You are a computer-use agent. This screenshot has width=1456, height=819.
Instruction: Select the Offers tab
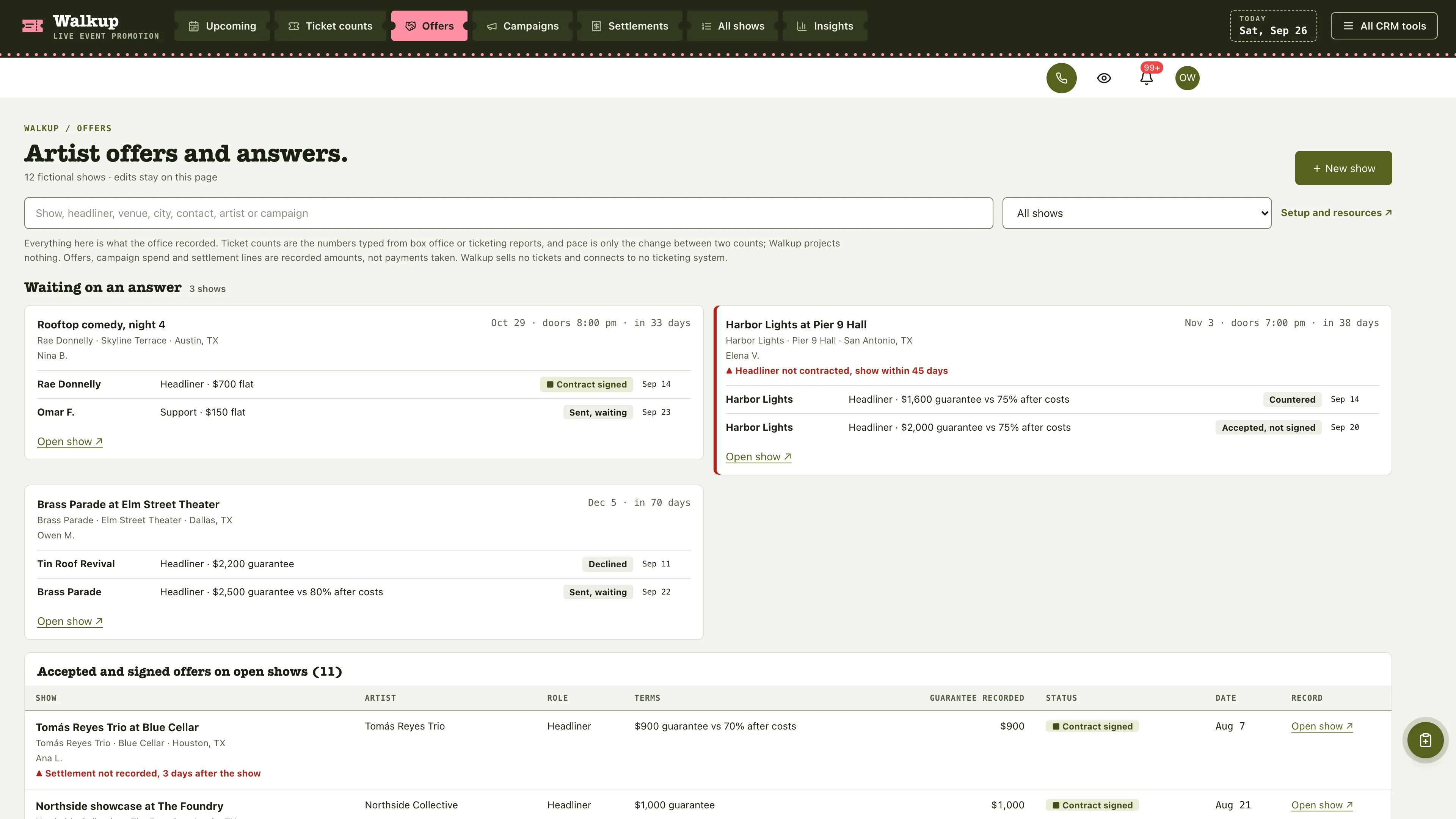click(x=430, y=26)
